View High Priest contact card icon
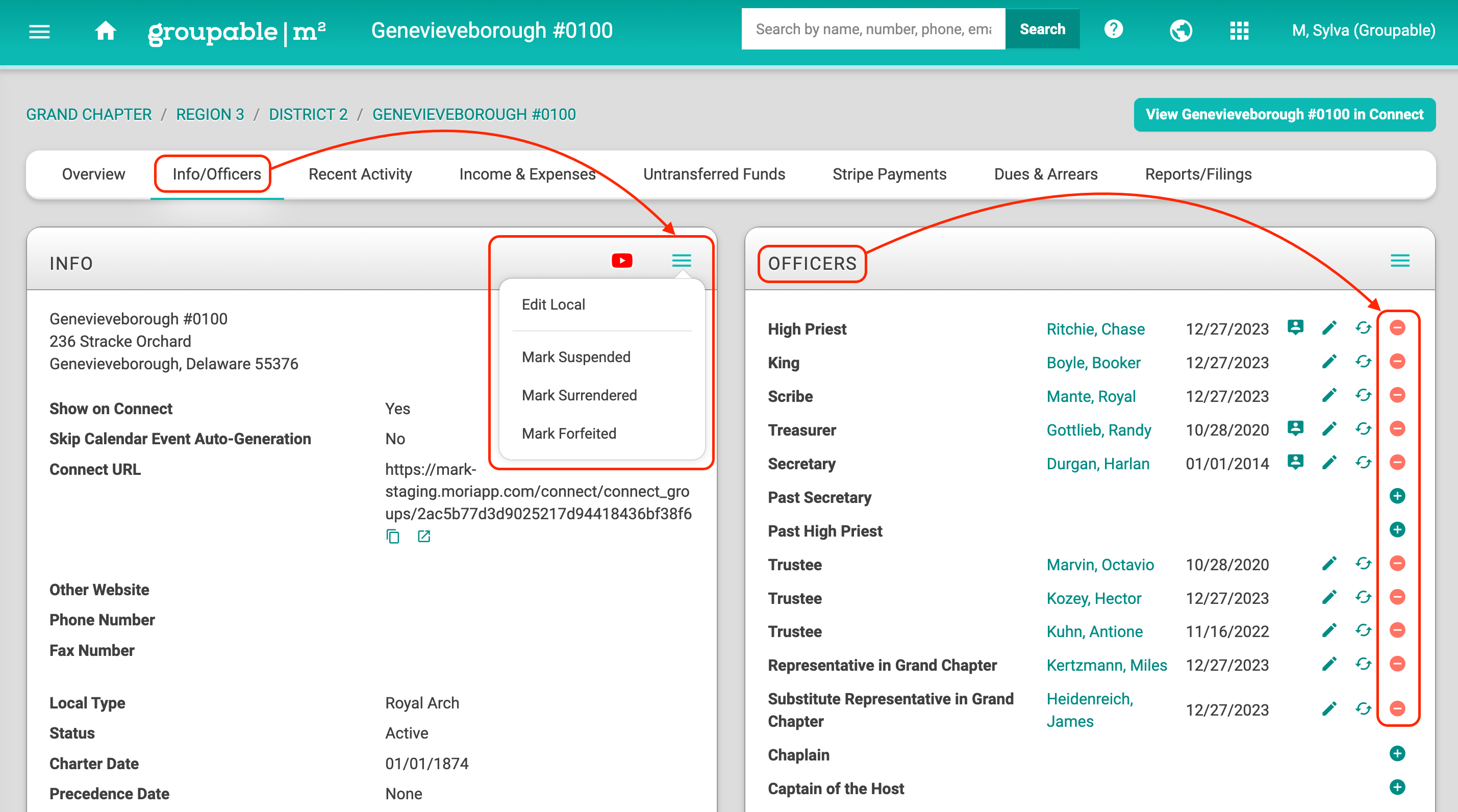The height and width of the screenshot is (812, 1458). 1296,327
